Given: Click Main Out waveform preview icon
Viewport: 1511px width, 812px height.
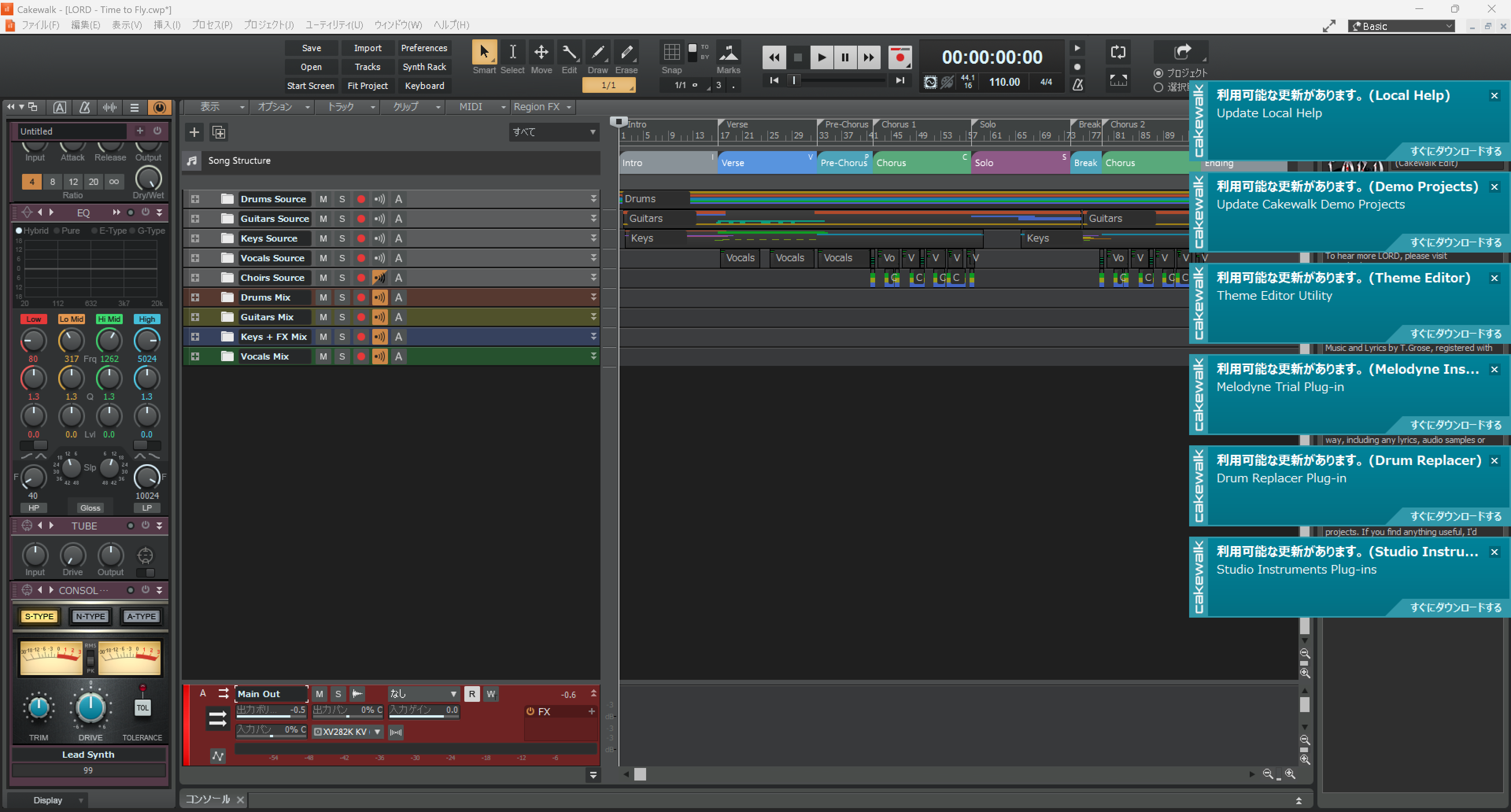Looking at the screenshot, I should tap(357, 694).
